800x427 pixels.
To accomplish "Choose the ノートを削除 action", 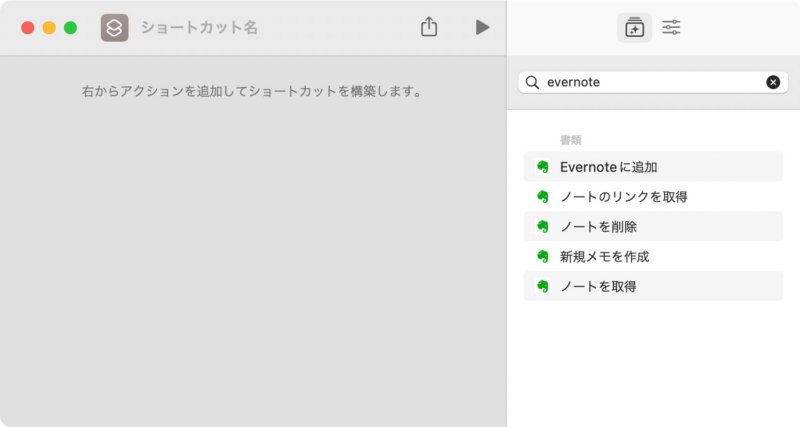I will tap(653, 227).
